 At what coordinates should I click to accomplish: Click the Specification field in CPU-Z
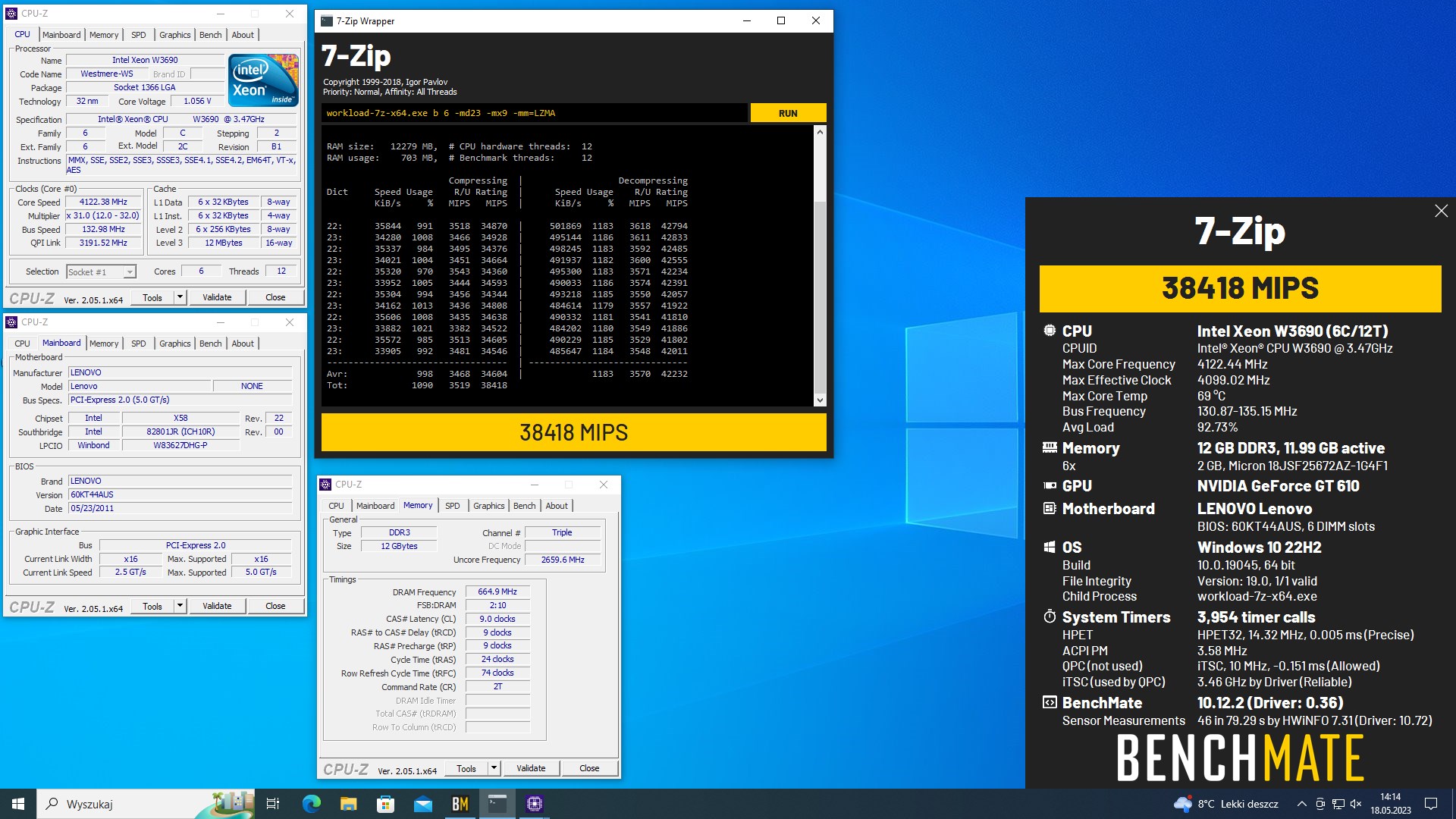tap(180, 119)
